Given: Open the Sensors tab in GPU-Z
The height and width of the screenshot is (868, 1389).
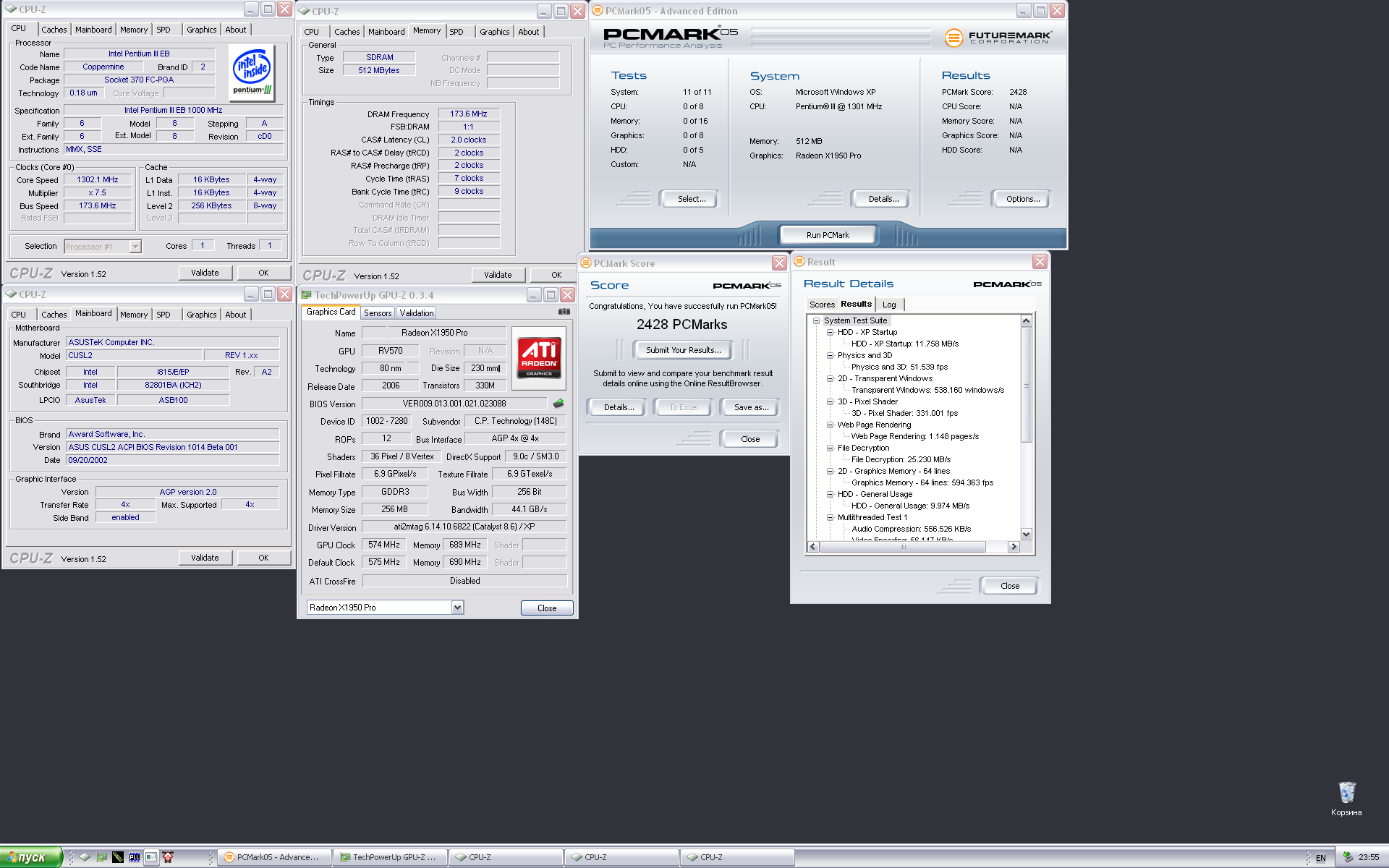Looking at the screenshot, I should pos(378,313).
